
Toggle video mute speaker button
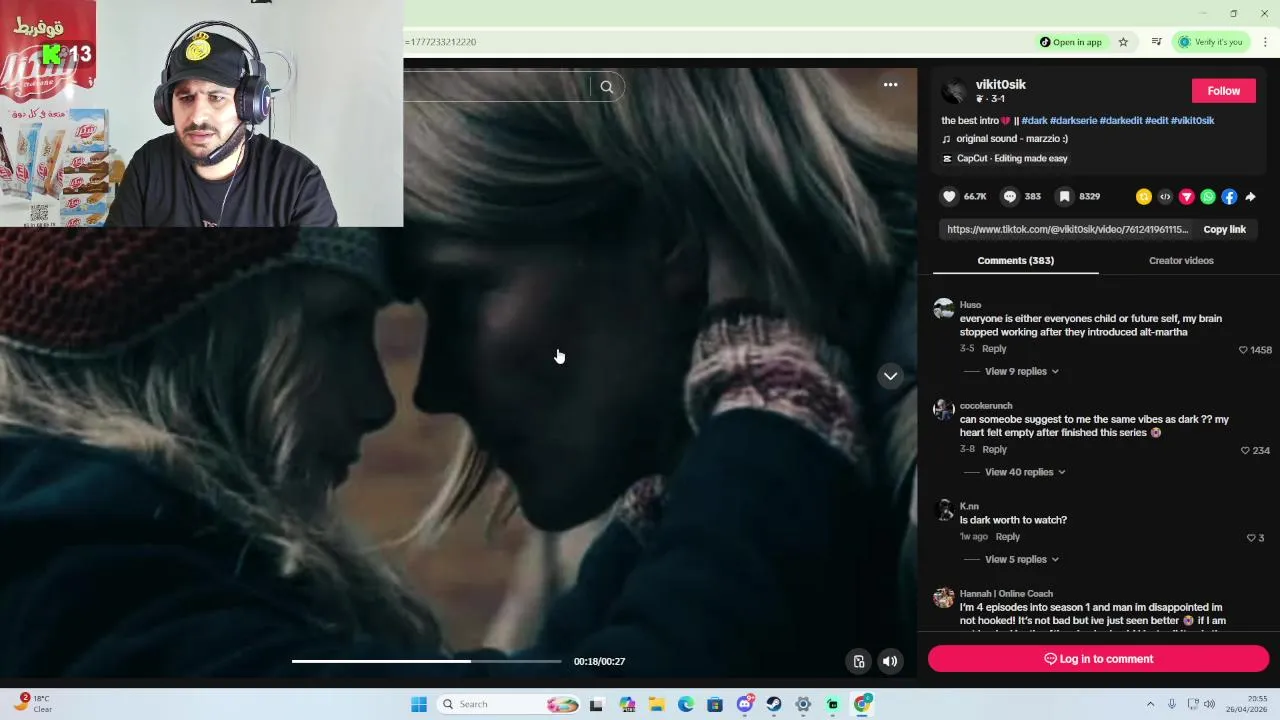coord(890,661)
